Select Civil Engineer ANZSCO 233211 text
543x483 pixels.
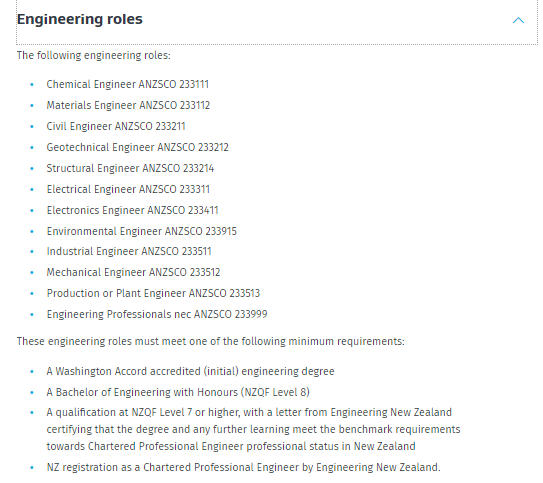coord(116,126)
